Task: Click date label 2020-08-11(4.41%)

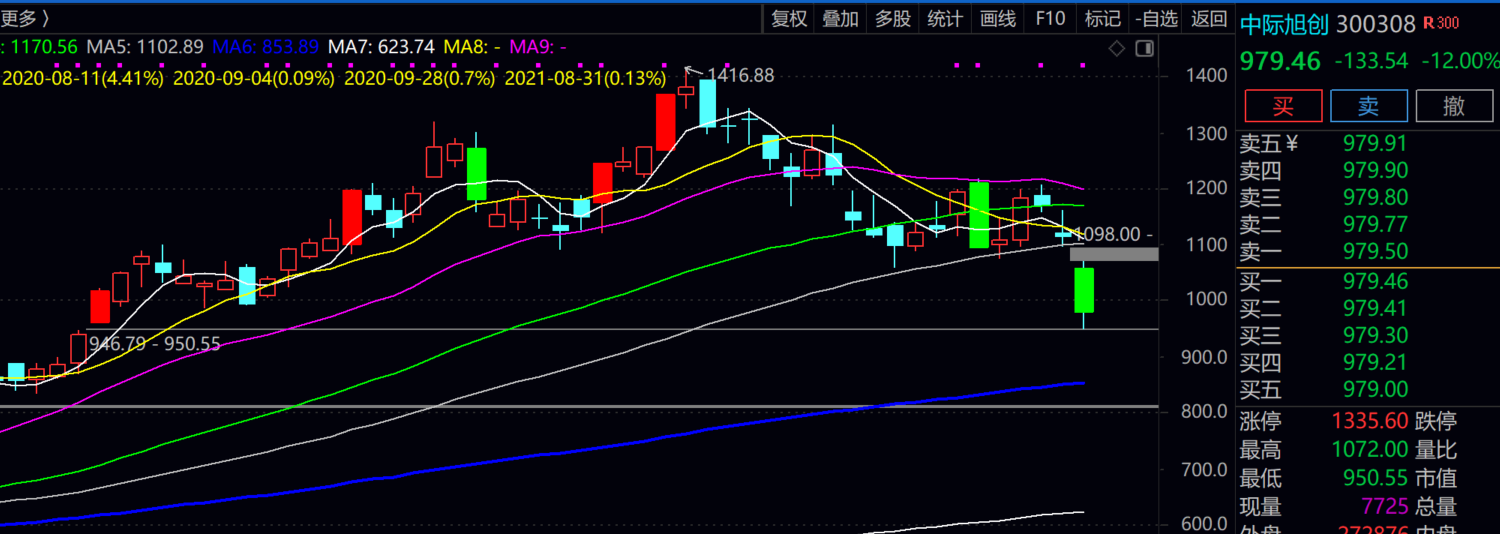Action: click(x=82, y=77)
